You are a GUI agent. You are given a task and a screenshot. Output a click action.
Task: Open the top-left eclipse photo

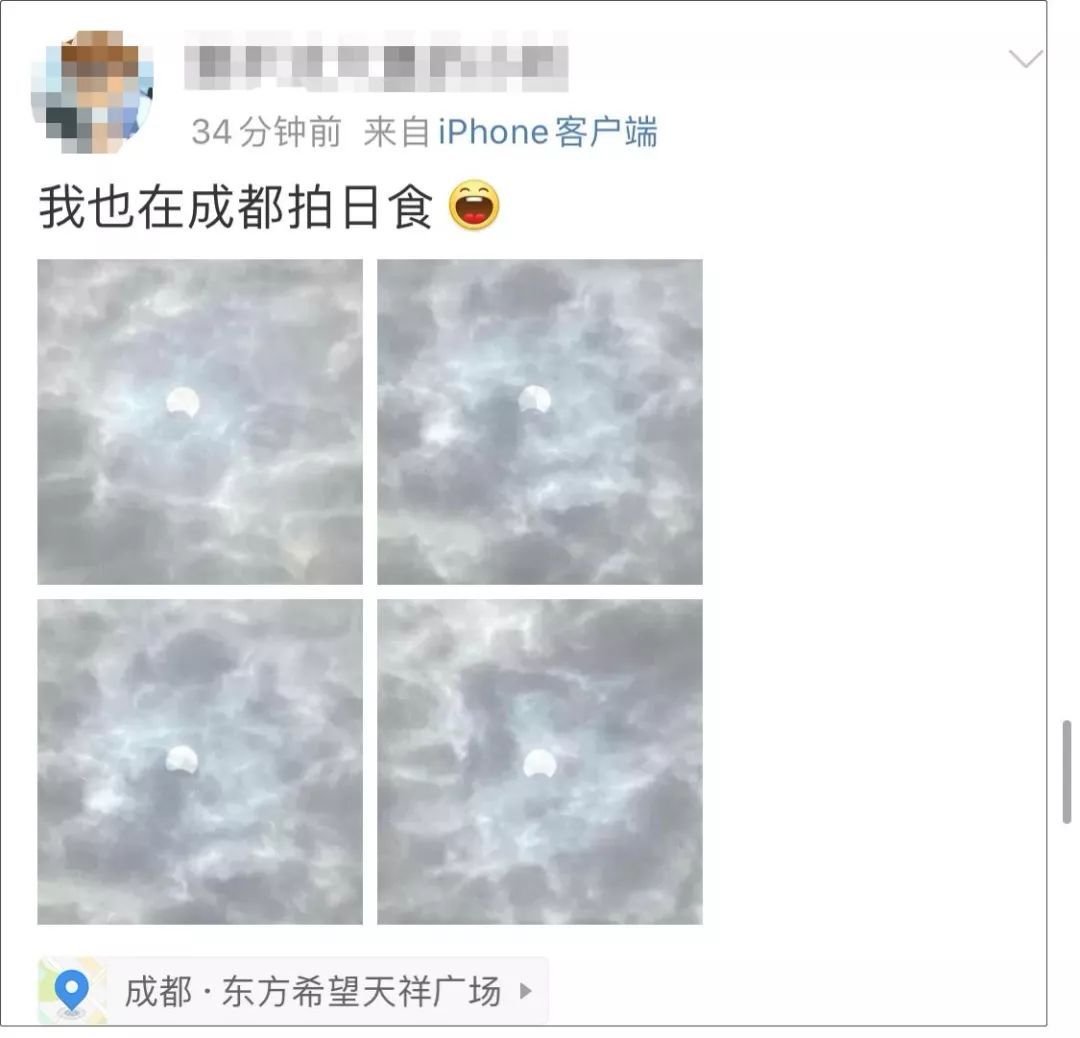point(200,422)
